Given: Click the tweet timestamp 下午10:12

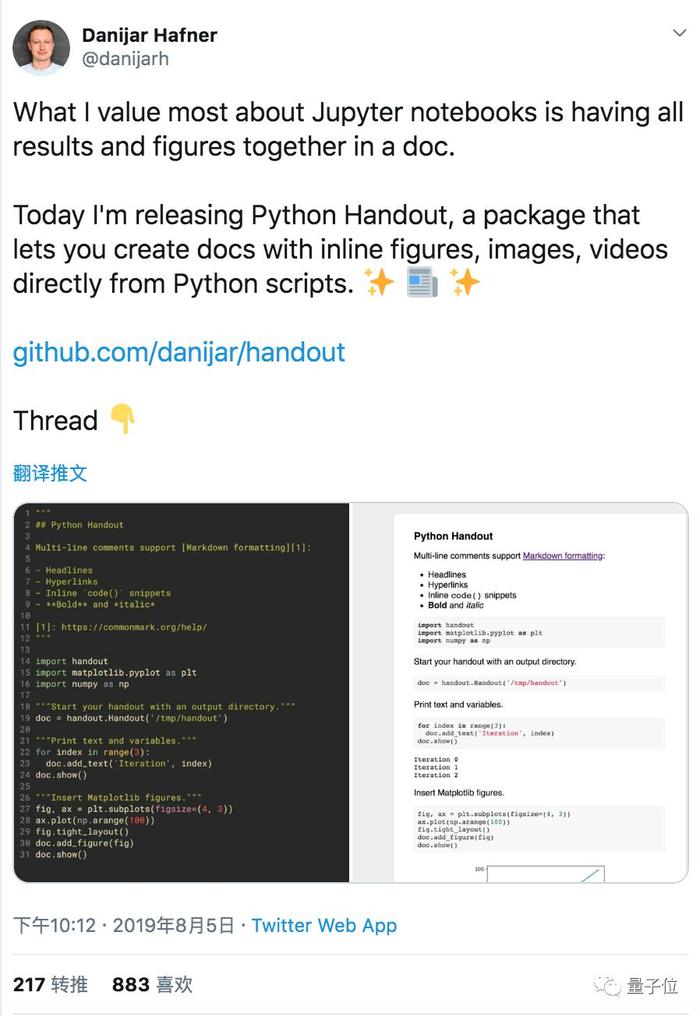Looking at the screenshot, I should click(x=54, y=925).
